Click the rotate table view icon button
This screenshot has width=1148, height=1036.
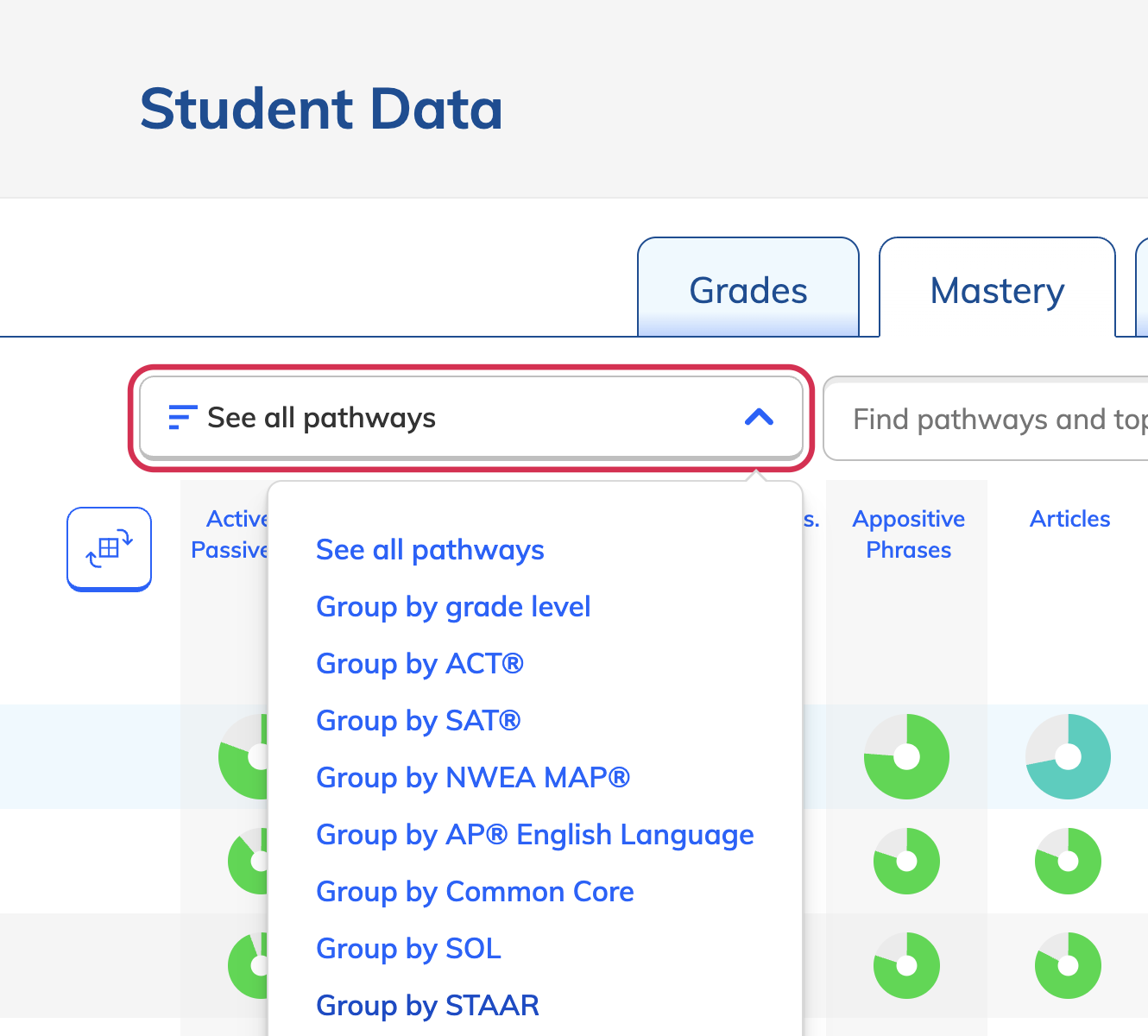[x=110, y=549]
